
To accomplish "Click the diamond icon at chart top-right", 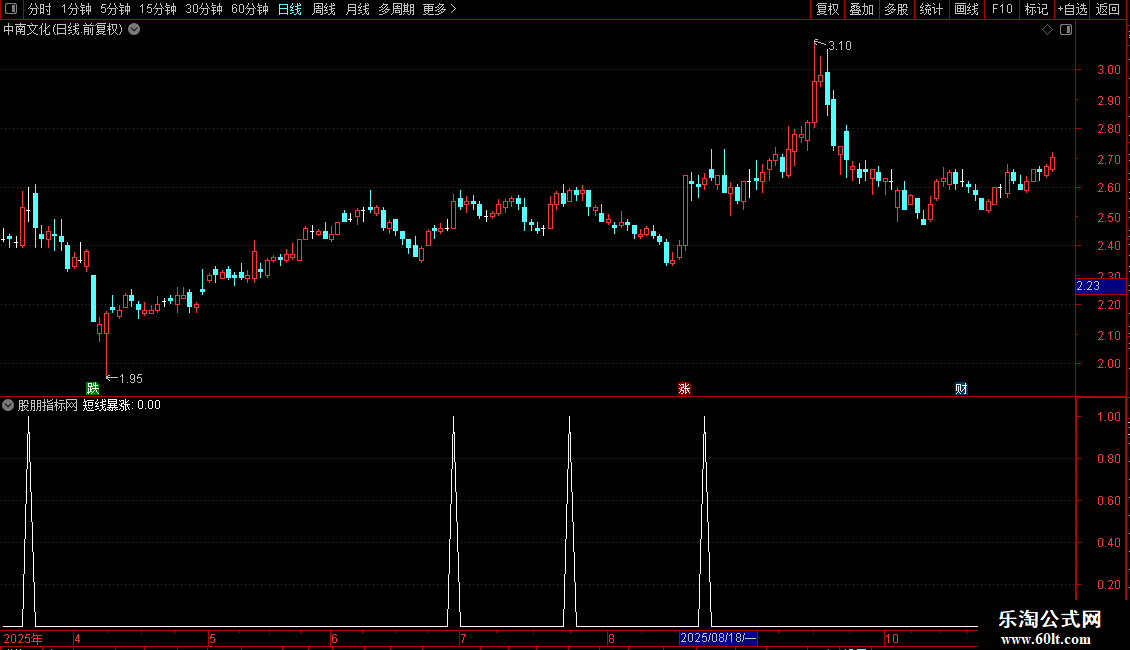I will [1048, 30].
